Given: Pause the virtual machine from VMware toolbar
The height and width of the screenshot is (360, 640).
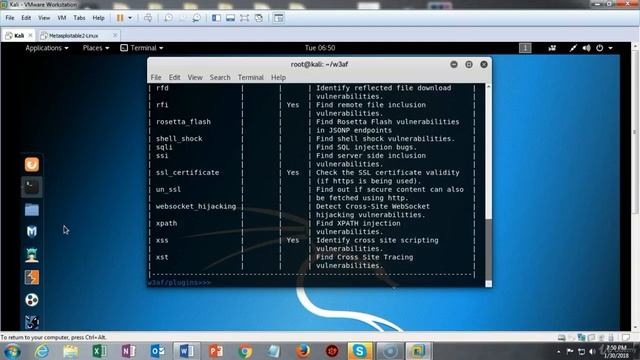Looking at the screenshot, I should [x=120, y=18].
